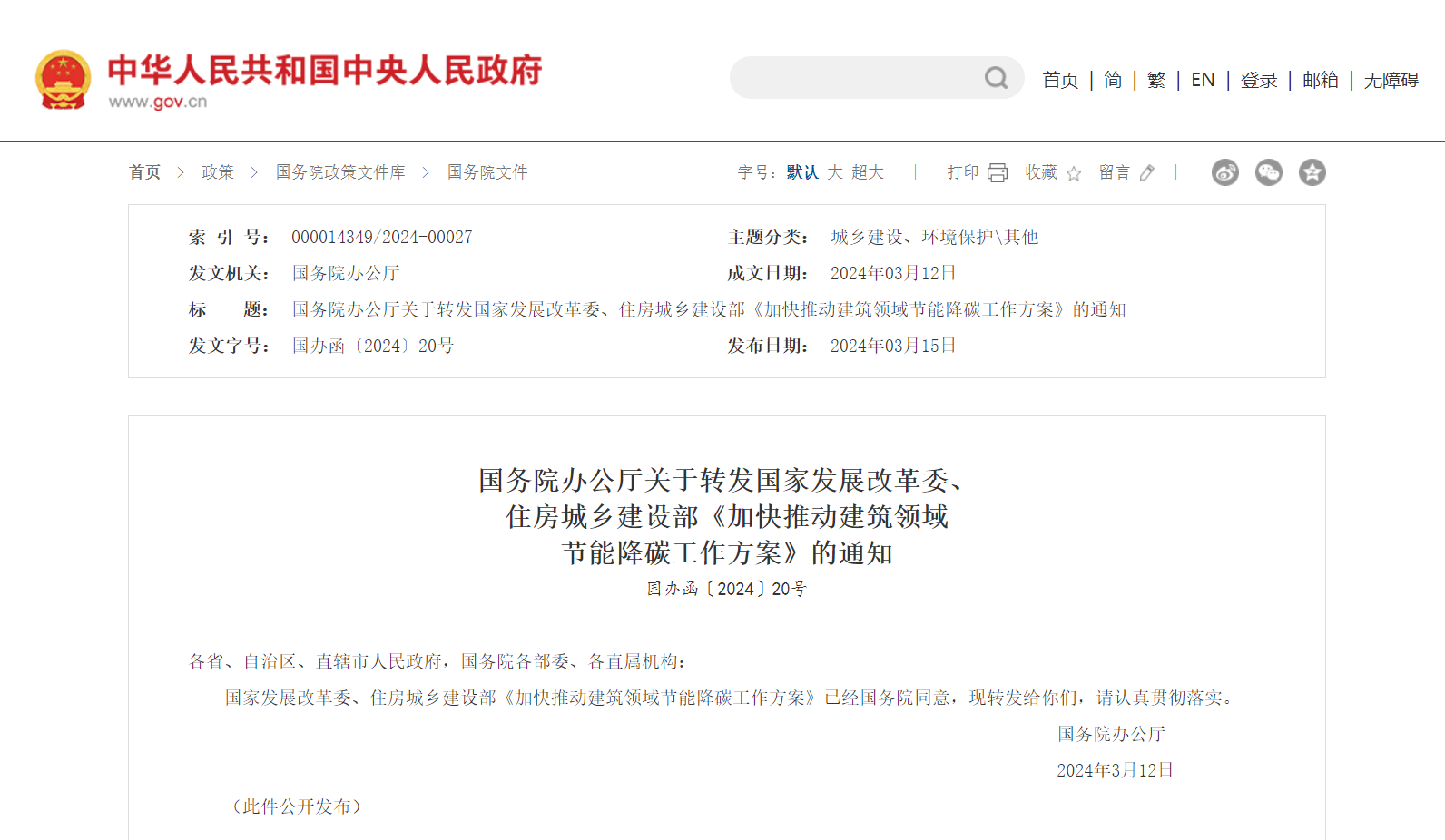Viewport: 1445px width, 840px height.
Task: Switch to traditional Chinese 繁
Action: pos(1156,80)
